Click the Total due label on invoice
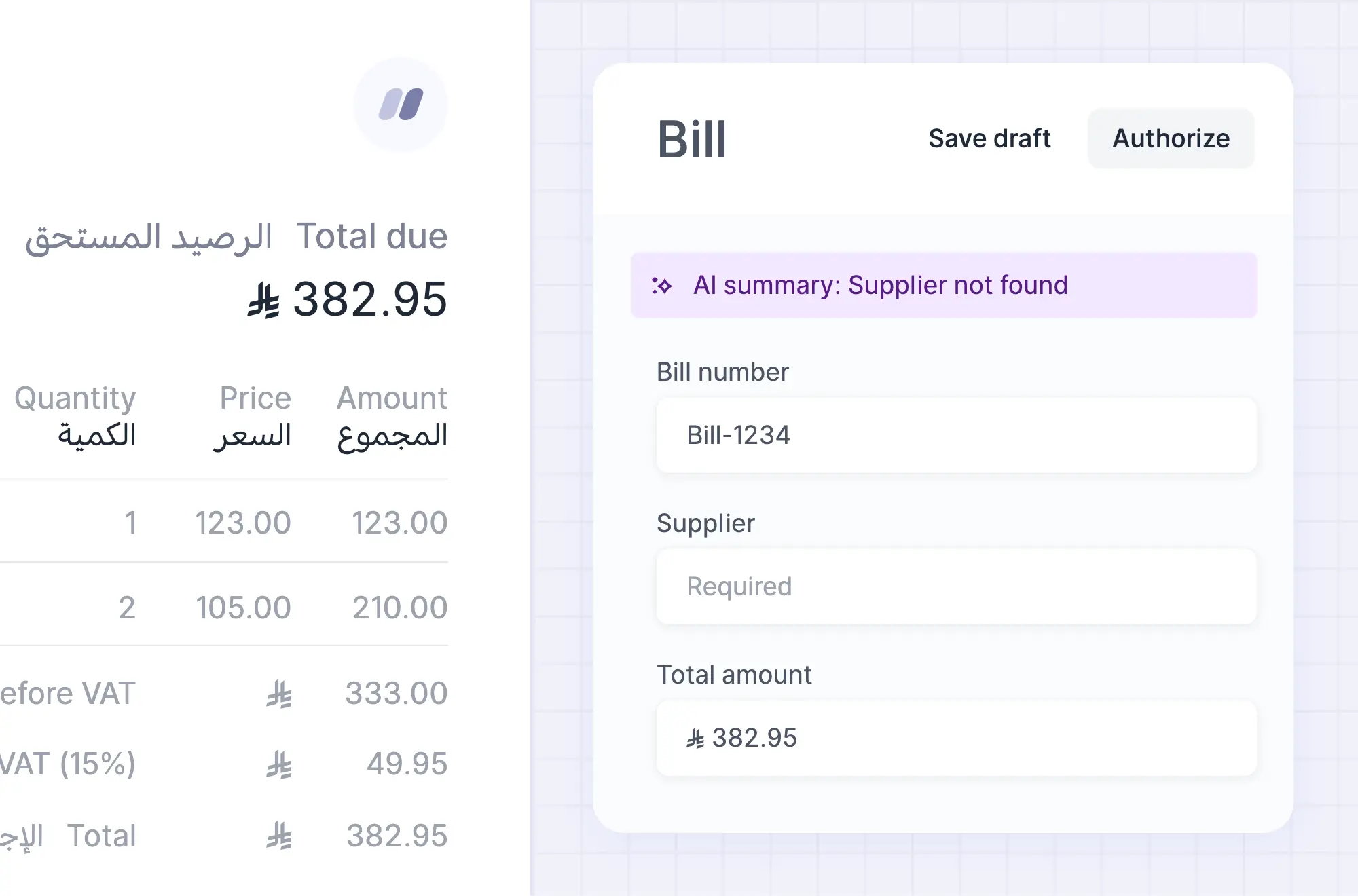1358x896 pixels. click(x=372, y=236)
